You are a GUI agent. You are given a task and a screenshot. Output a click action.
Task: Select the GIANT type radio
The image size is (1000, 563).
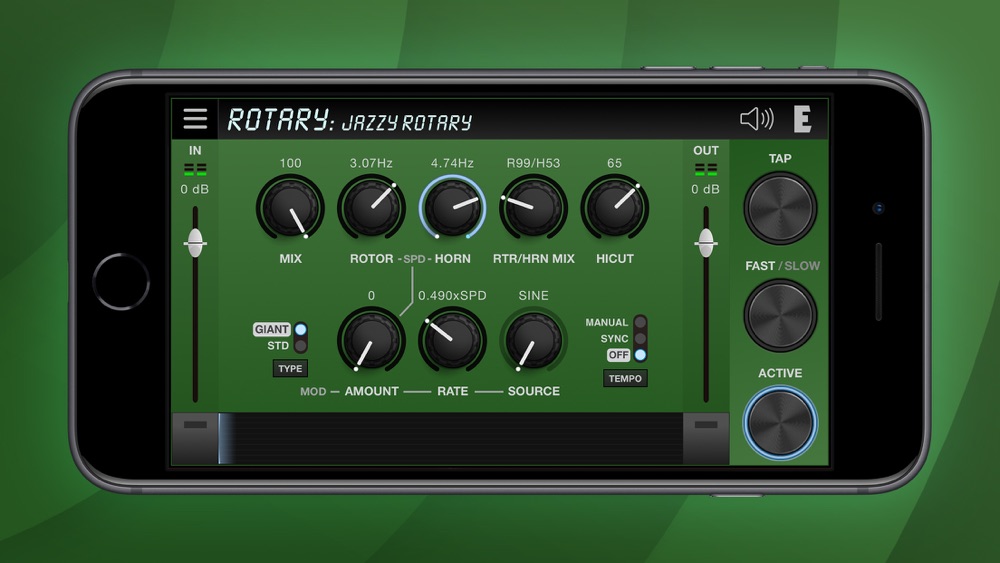[x=300, y=330]
